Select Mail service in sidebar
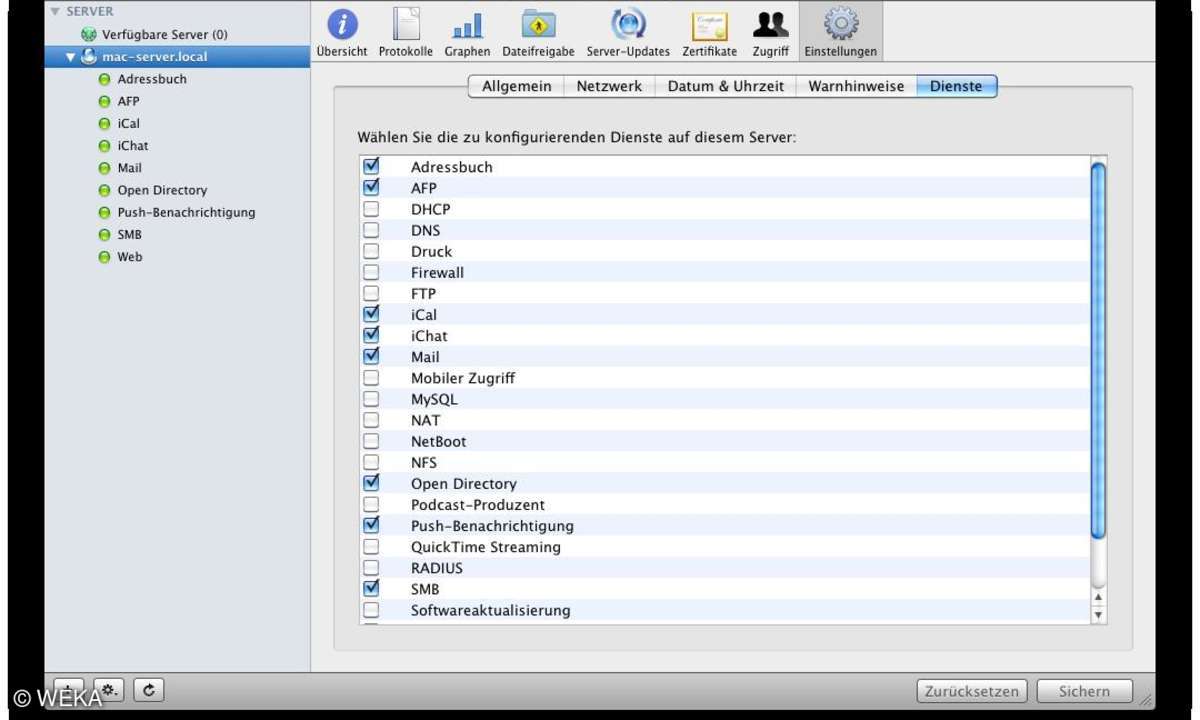This screenshot has height=720, width=1200. coord(129,168)
